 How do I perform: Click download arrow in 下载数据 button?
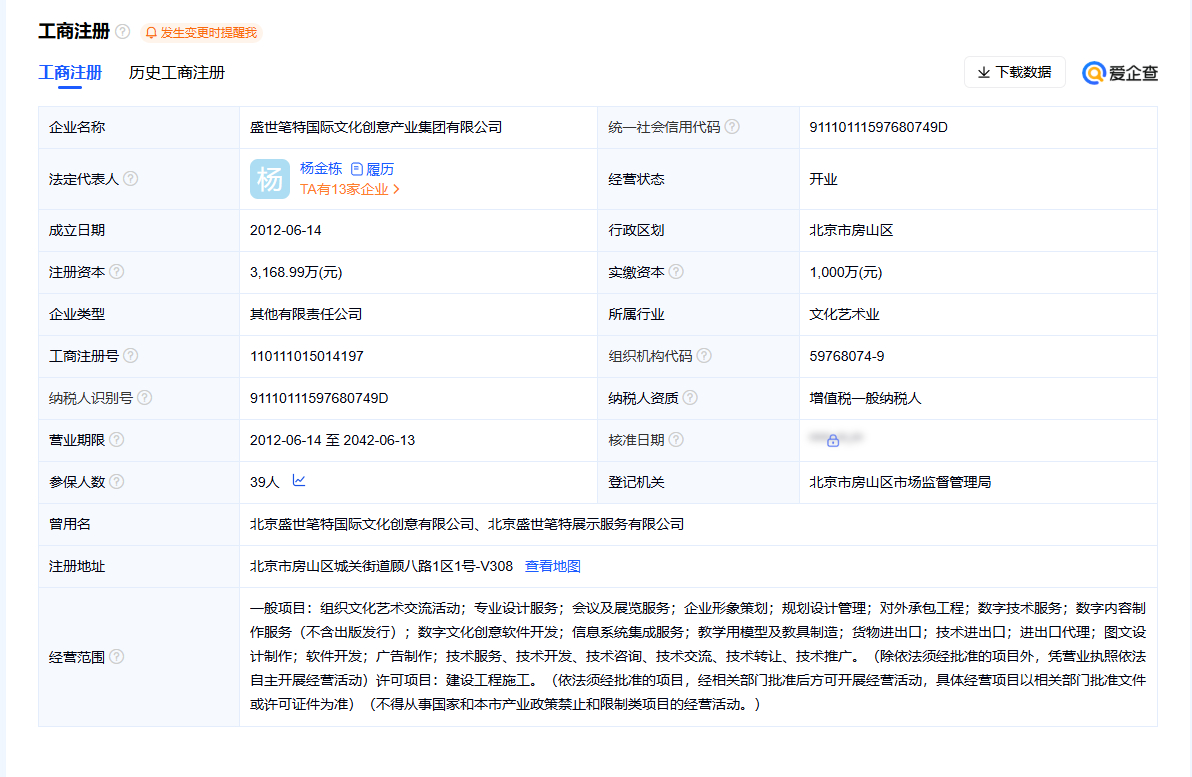984,72
